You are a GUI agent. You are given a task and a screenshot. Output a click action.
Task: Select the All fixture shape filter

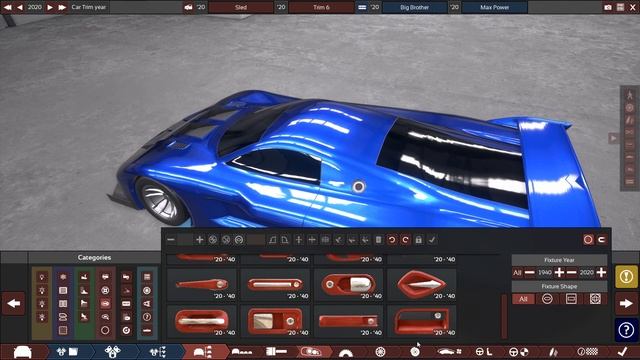[523, 299]
